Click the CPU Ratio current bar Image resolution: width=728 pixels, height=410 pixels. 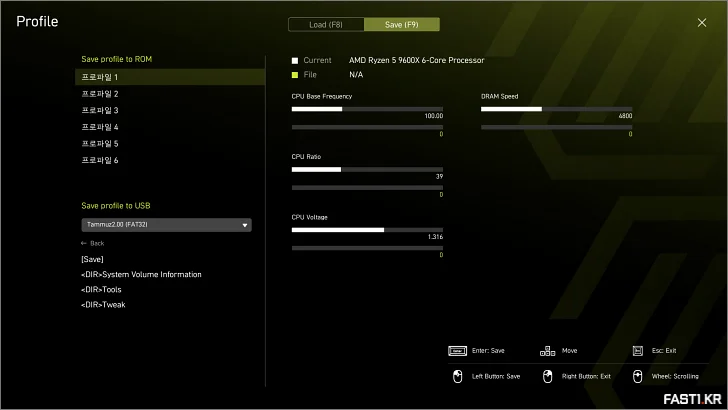pos(367,169)
